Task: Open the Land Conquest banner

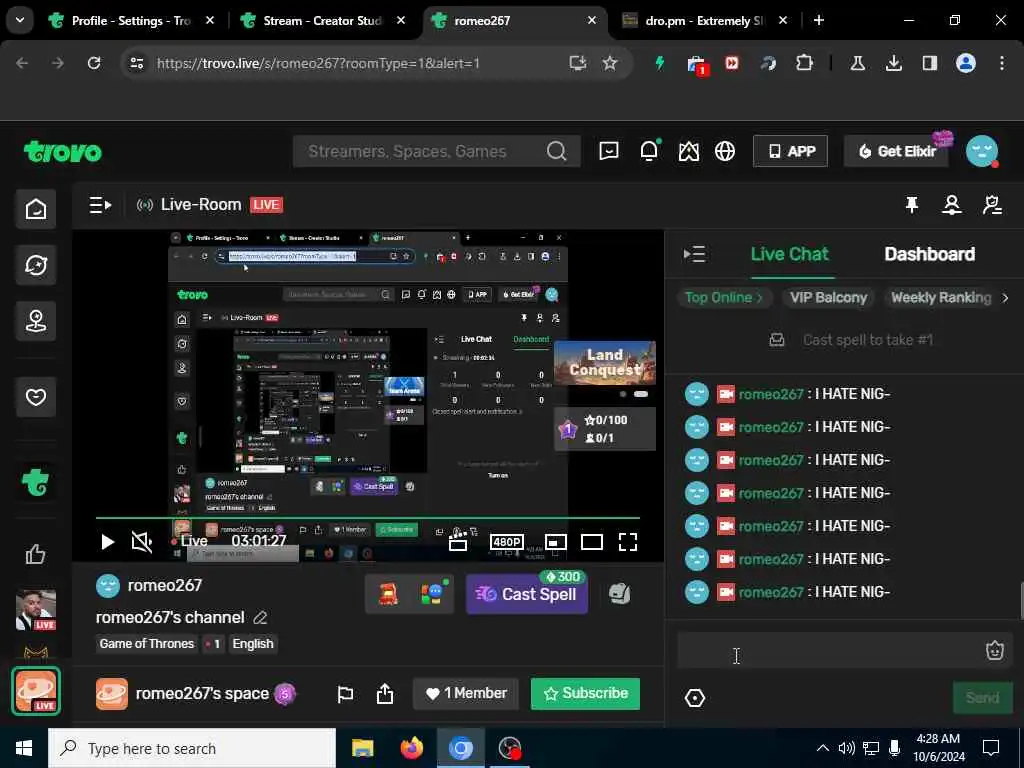Action: 605,362
